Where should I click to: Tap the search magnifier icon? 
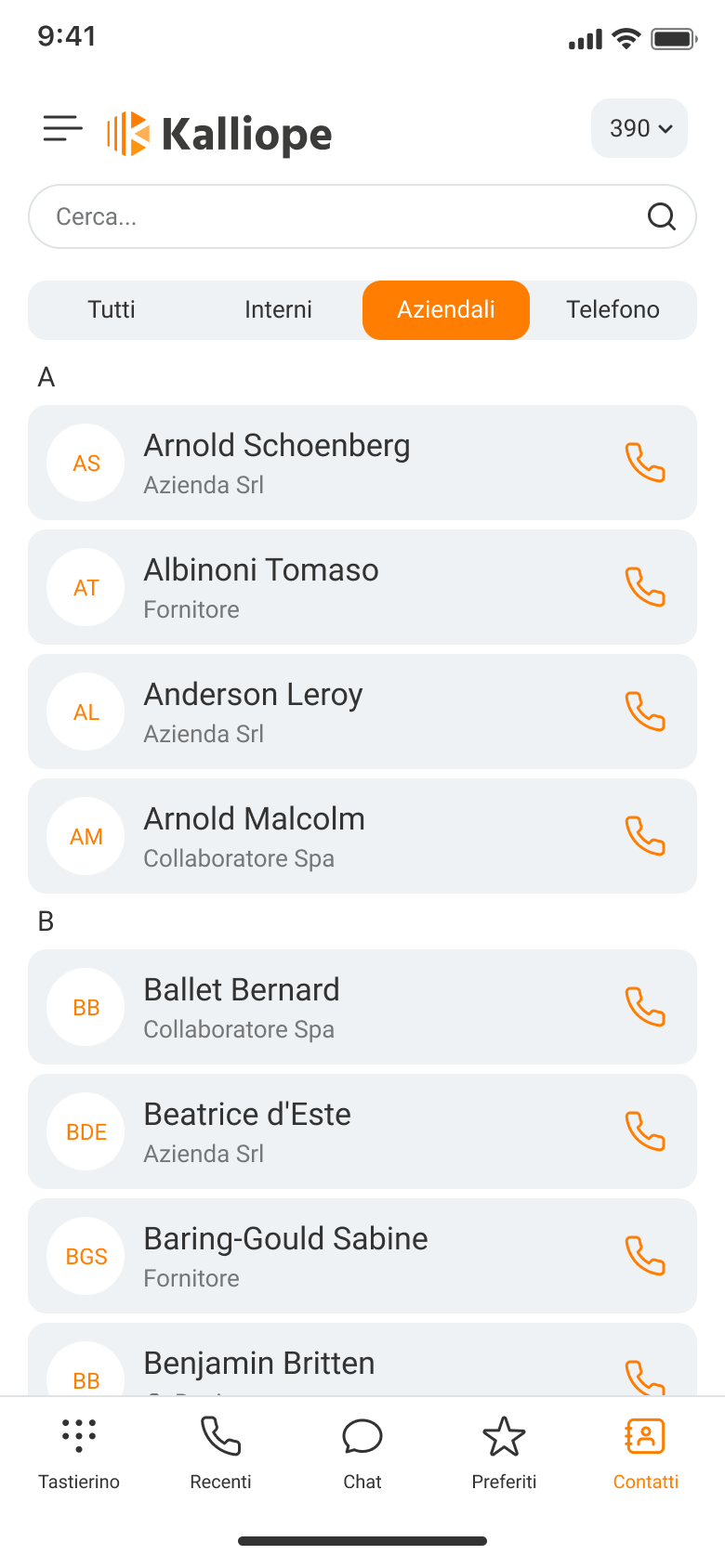(661, 216)
